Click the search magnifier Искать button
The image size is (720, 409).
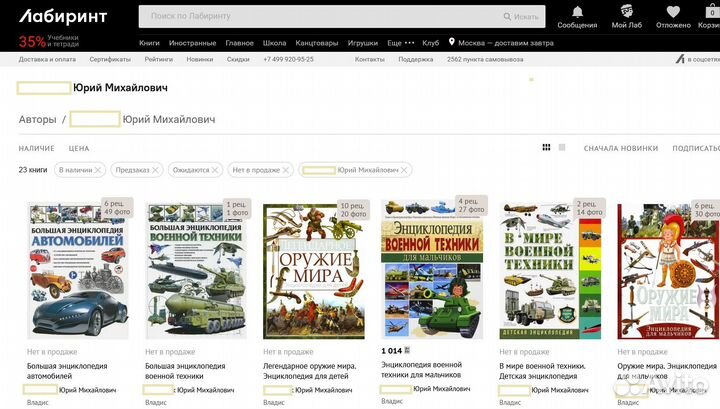521,17
